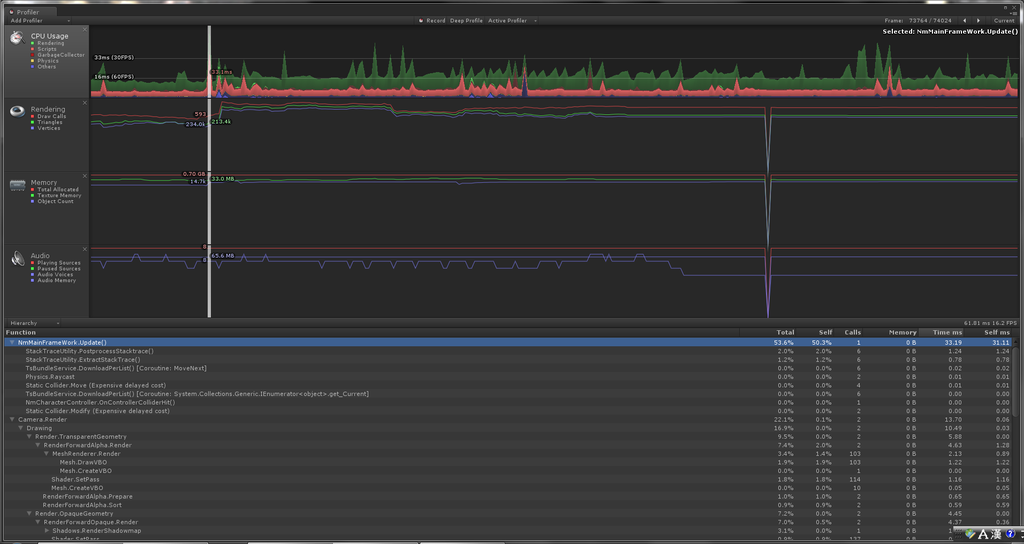Step to the next frame arrow
This screenshot has height=544, width=1024.
pyautogui.click(x=978, y=20)
